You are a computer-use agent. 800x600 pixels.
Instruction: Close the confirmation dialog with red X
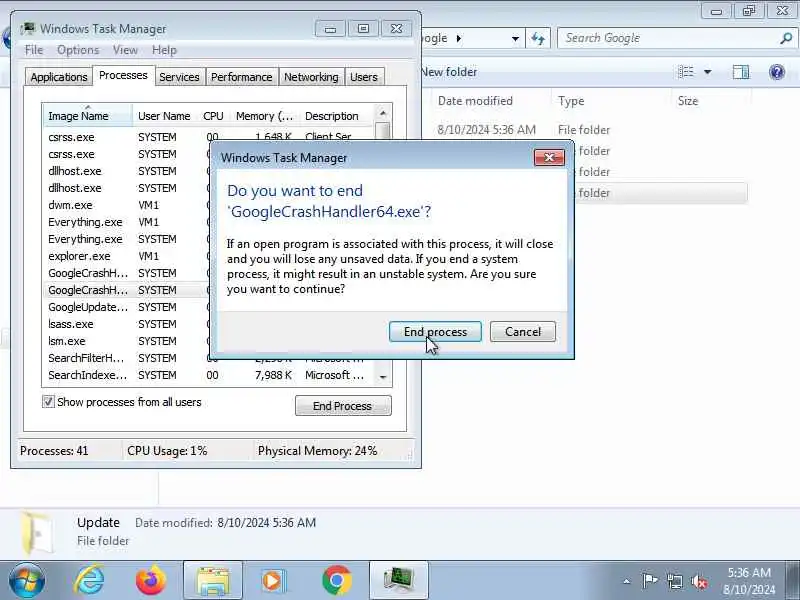(549, 158)
